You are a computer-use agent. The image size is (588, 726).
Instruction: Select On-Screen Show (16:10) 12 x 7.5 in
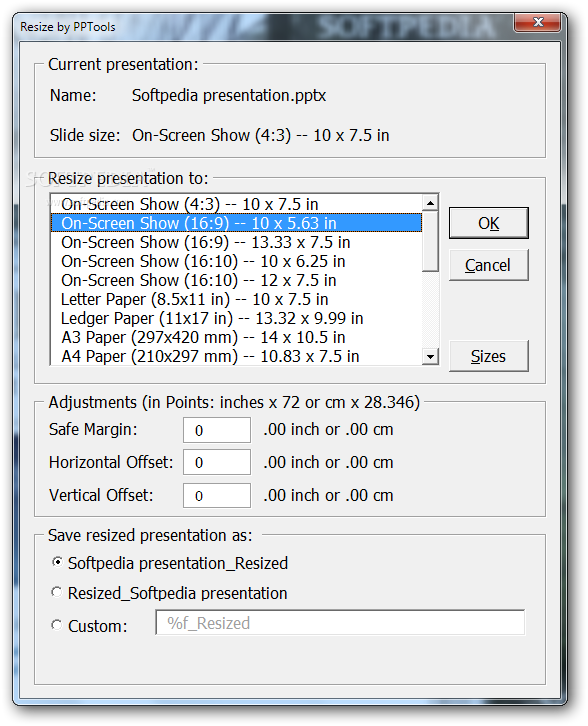tap(236, 280)
